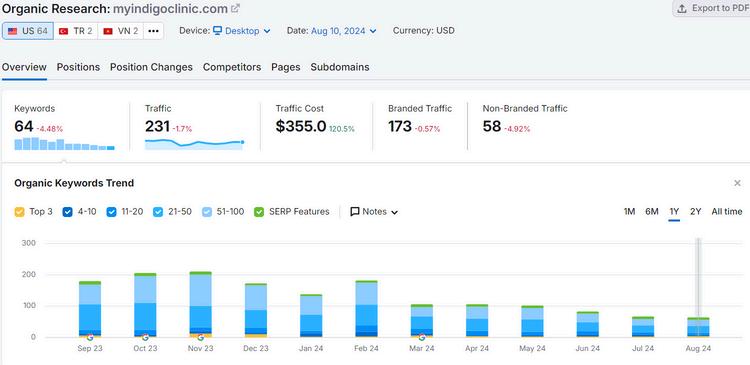The image size is (750, 365).
Task: Switch to the Overview tab
Action: coord(24,67)
